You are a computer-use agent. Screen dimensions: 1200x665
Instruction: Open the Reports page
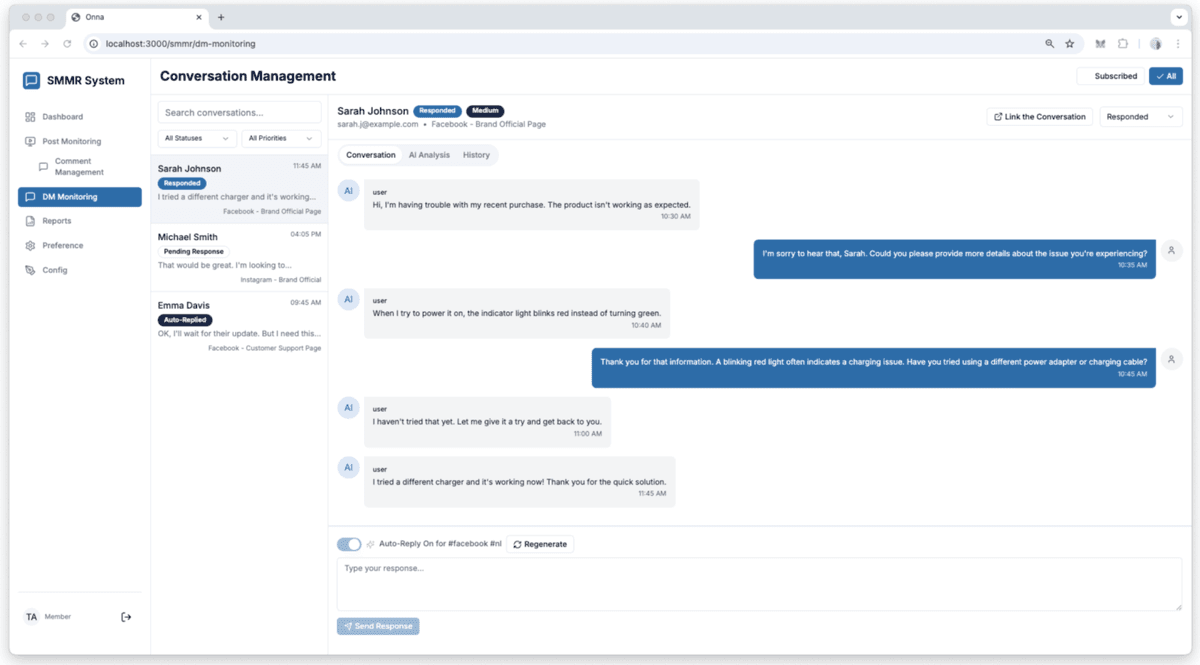(x=80, y=221)
